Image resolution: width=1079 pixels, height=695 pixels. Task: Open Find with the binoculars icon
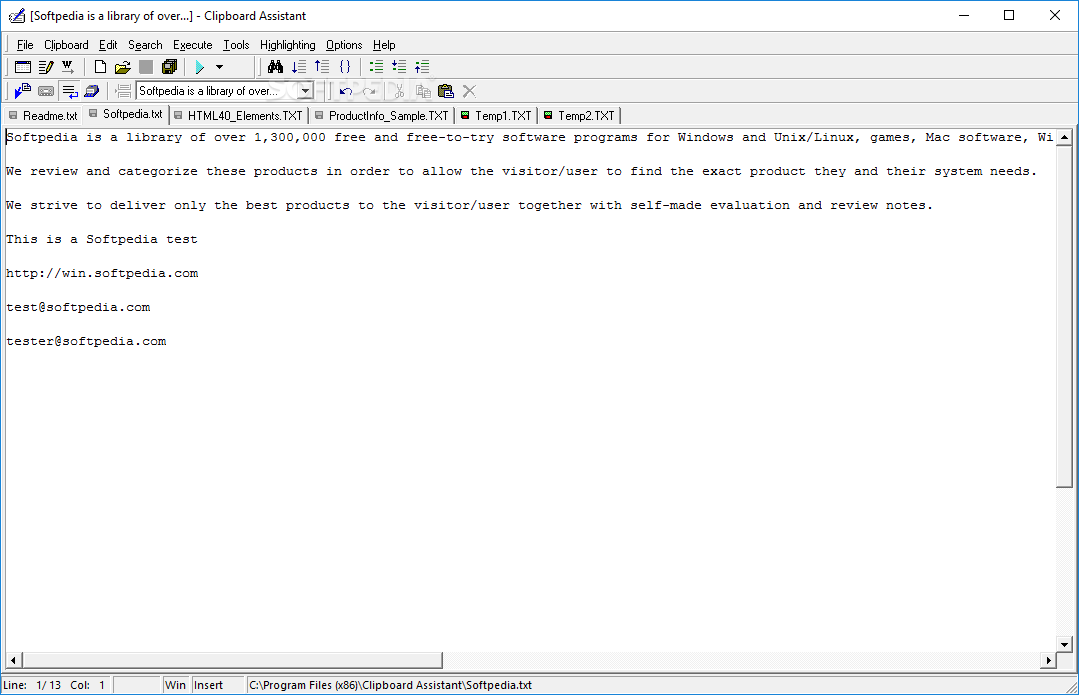275,67
